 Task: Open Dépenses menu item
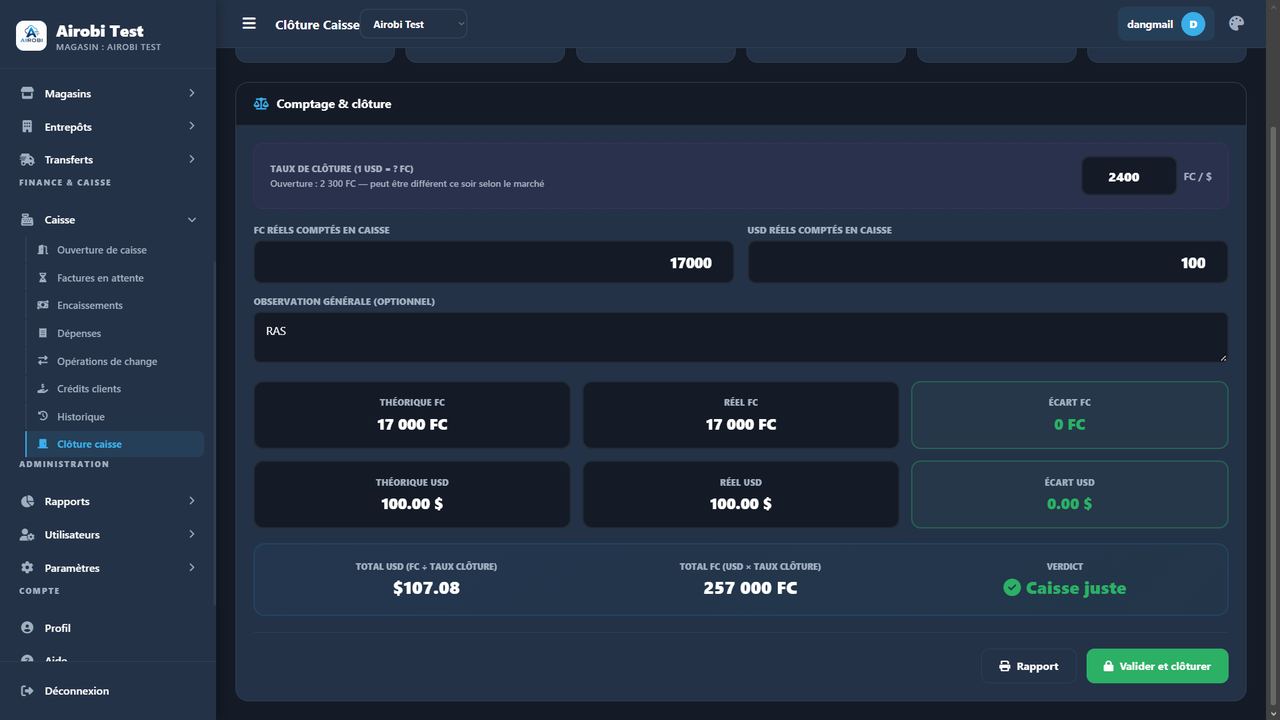pyautogui.click(x=115, y=333)
